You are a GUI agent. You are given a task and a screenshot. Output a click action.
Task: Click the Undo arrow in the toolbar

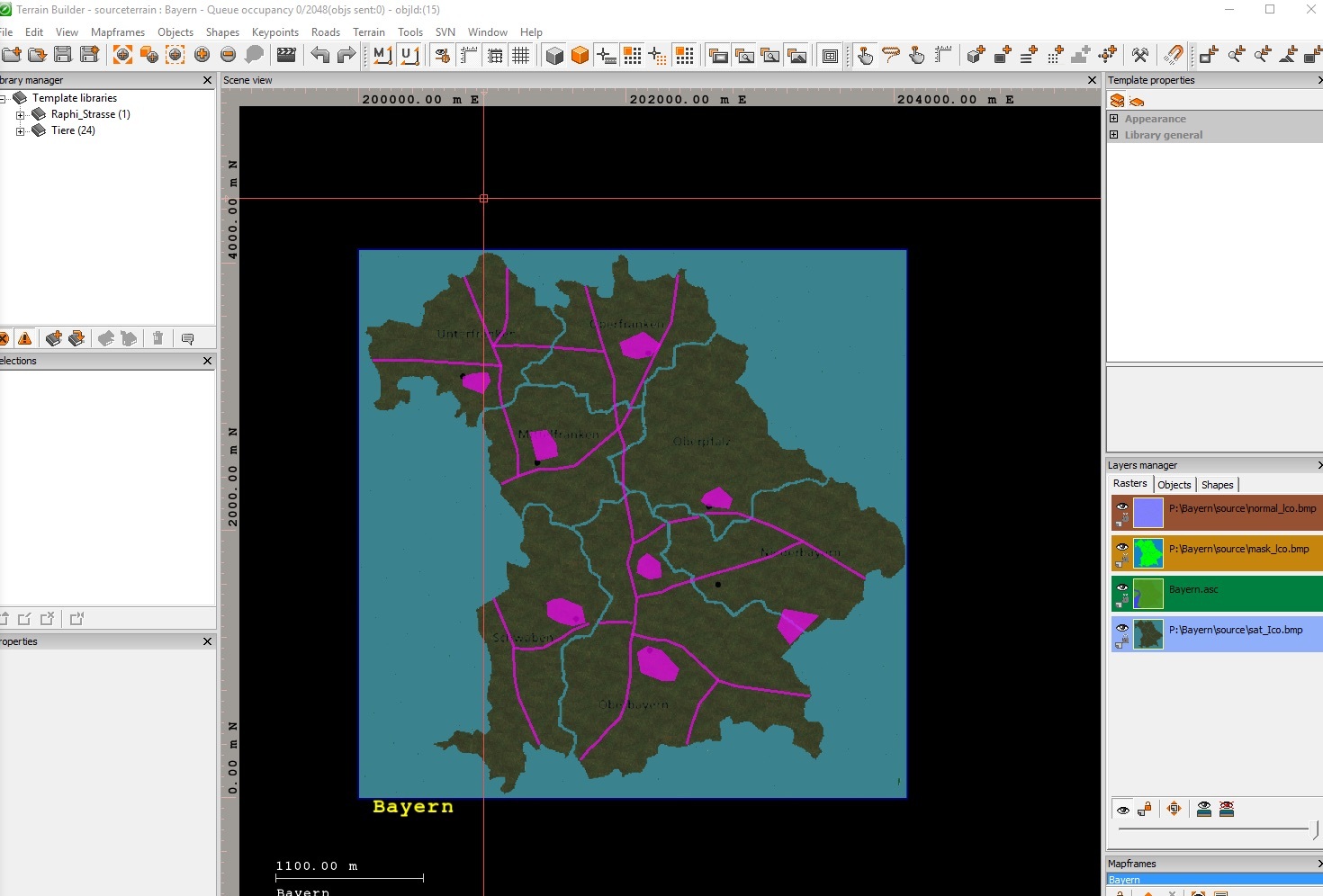coord(319,55)
